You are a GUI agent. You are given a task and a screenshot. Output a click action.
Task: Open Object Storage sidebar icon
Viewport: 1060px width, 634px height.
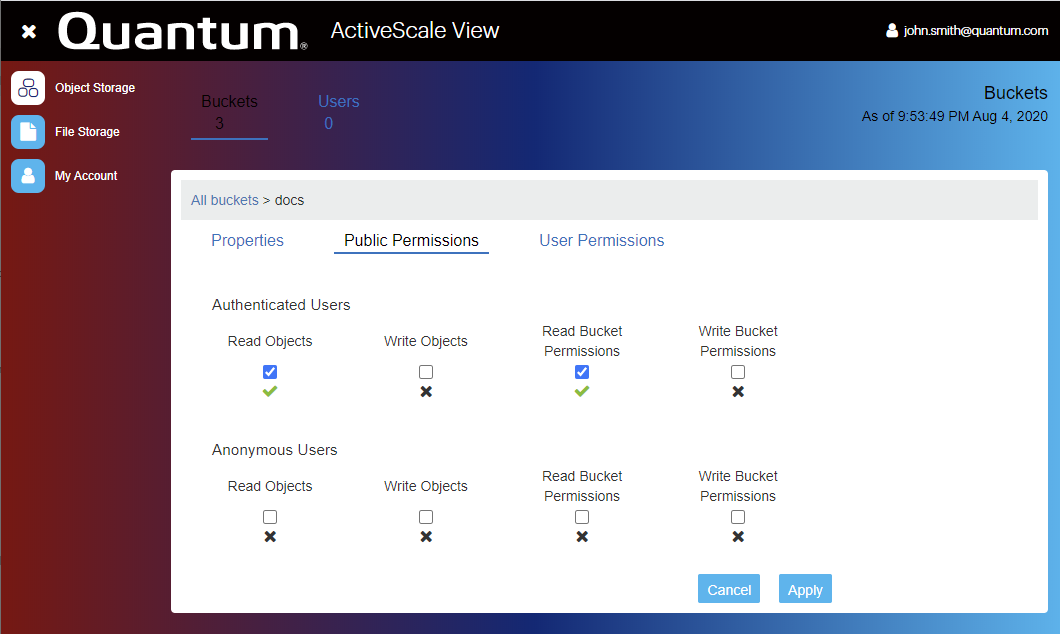(28, 88)
